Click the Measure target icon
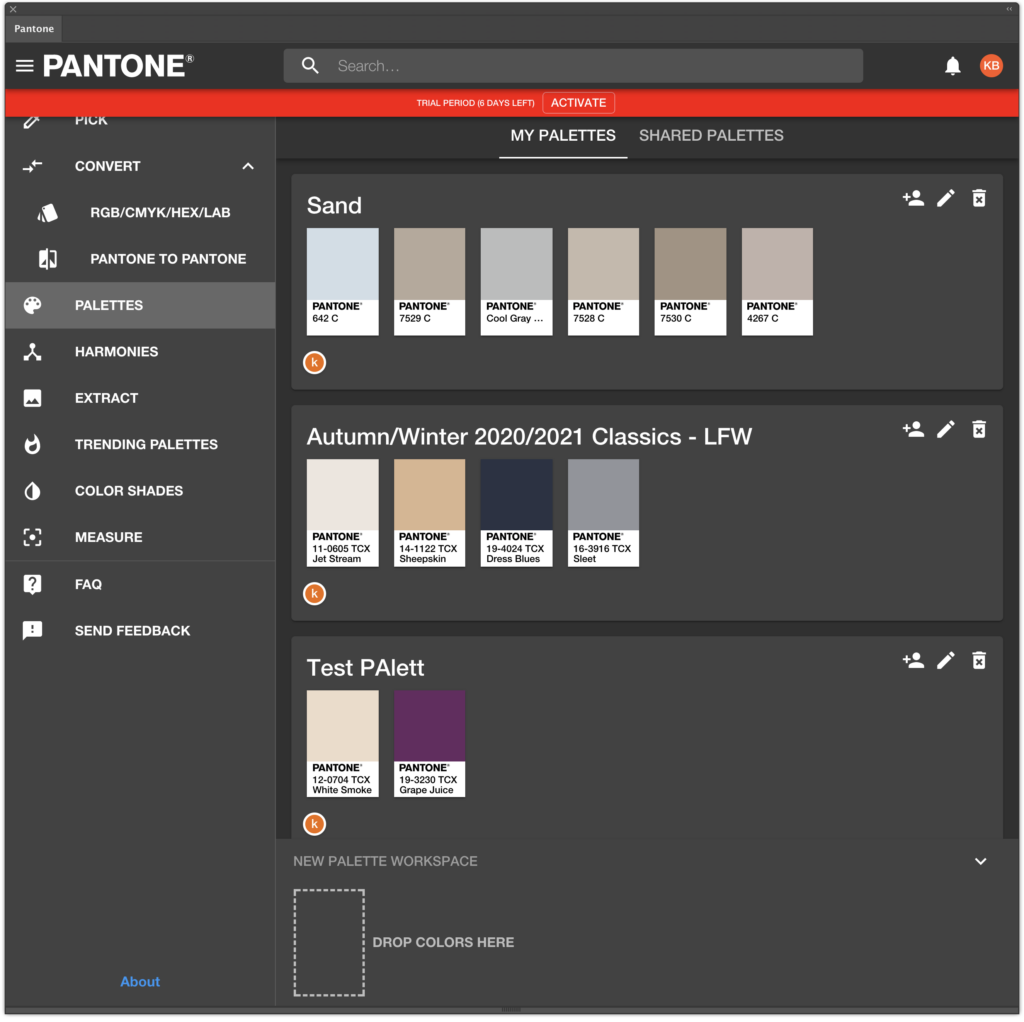 [33, 537]
